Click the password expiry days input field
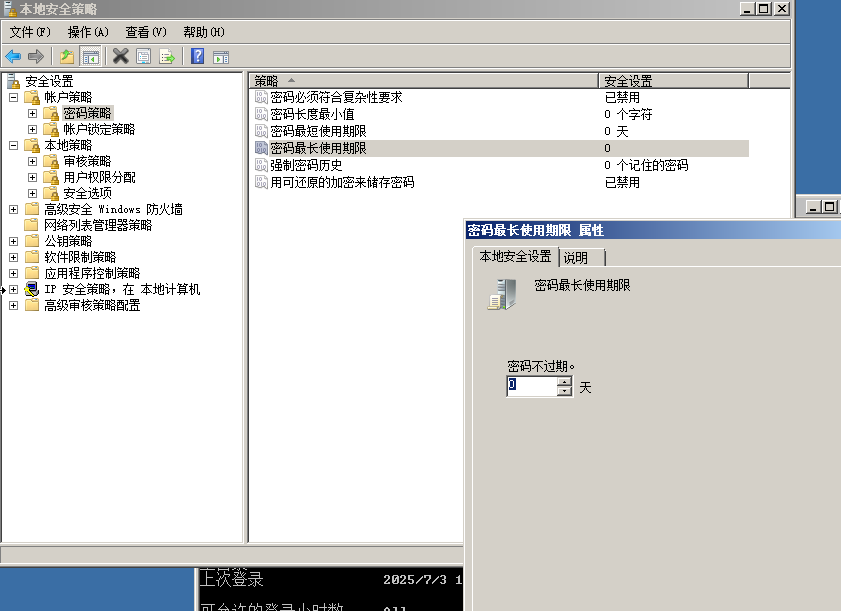The image size is (841, 611). tap(531, 386)
